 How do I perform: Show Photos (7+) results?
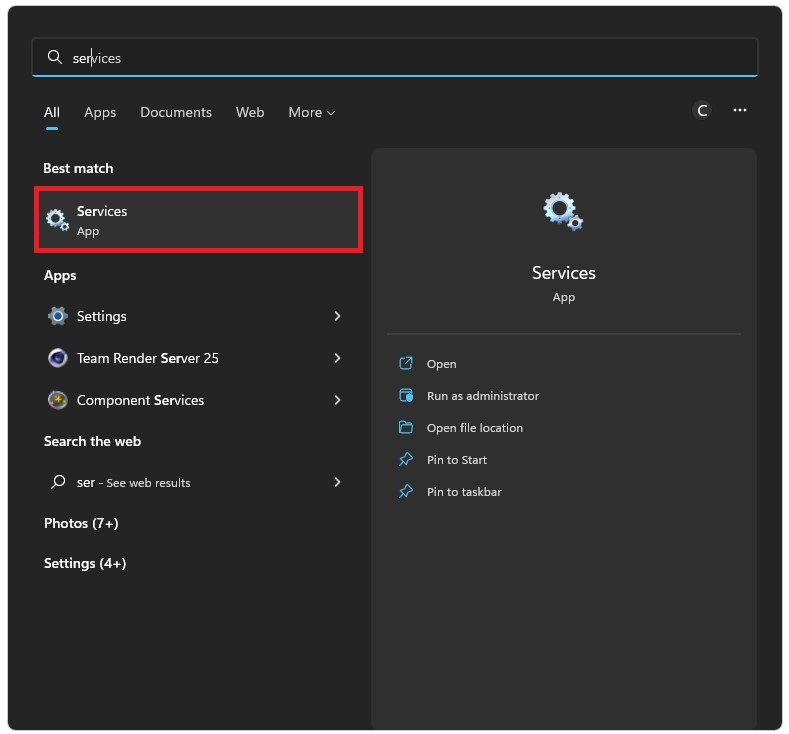coord(81,523)
